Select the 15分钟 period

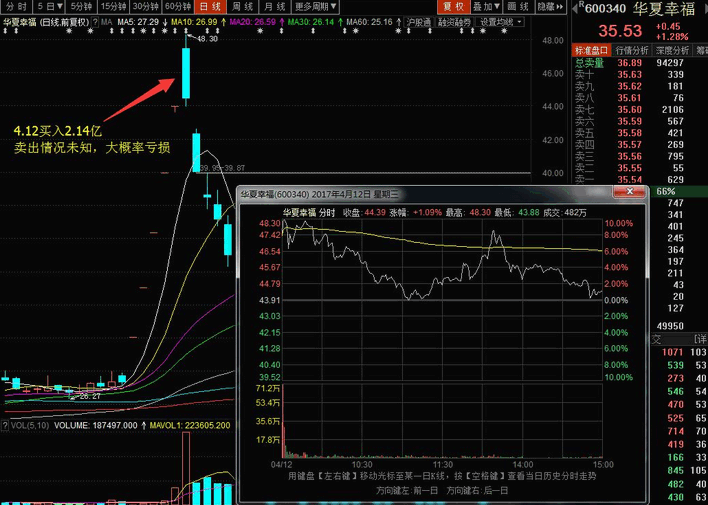tap(113, 6)
